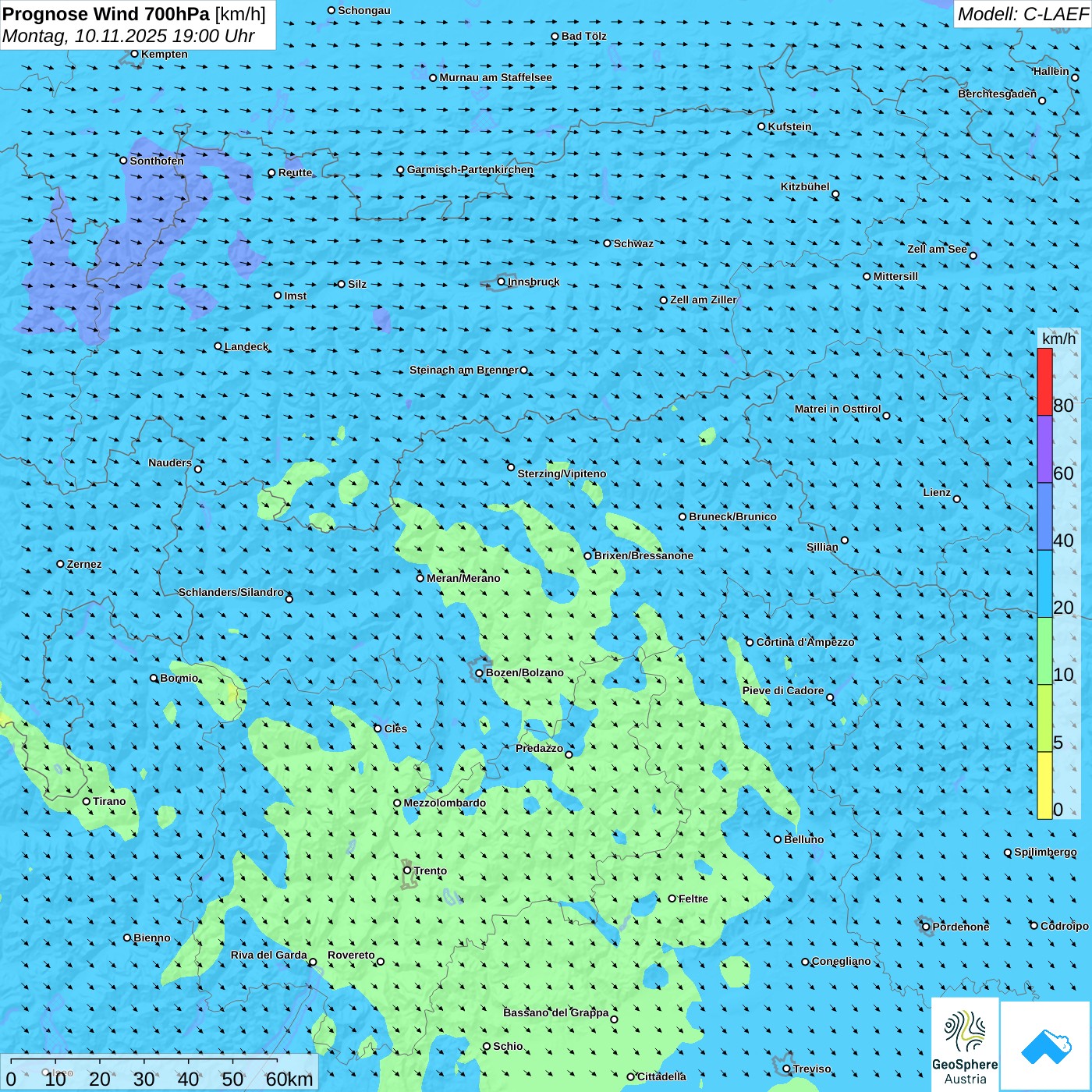Click the Murnau am Staffelsee label
This screenshot has height=1092, width=1092.
click(496, 77)
